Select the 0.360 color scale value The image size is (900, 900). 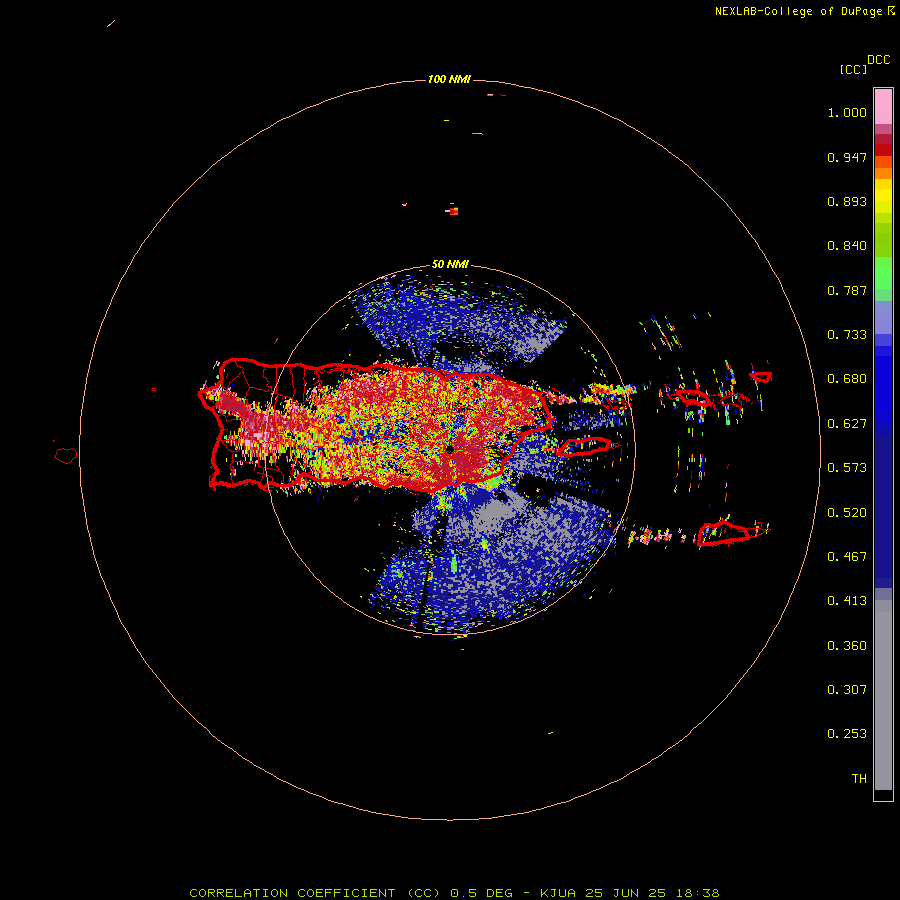pos(847,646)
